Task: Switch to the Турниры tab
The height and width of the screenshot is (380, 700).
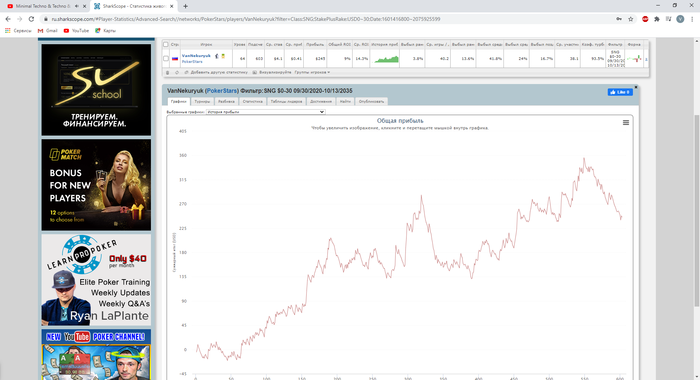Action: (x=202, y=101)
